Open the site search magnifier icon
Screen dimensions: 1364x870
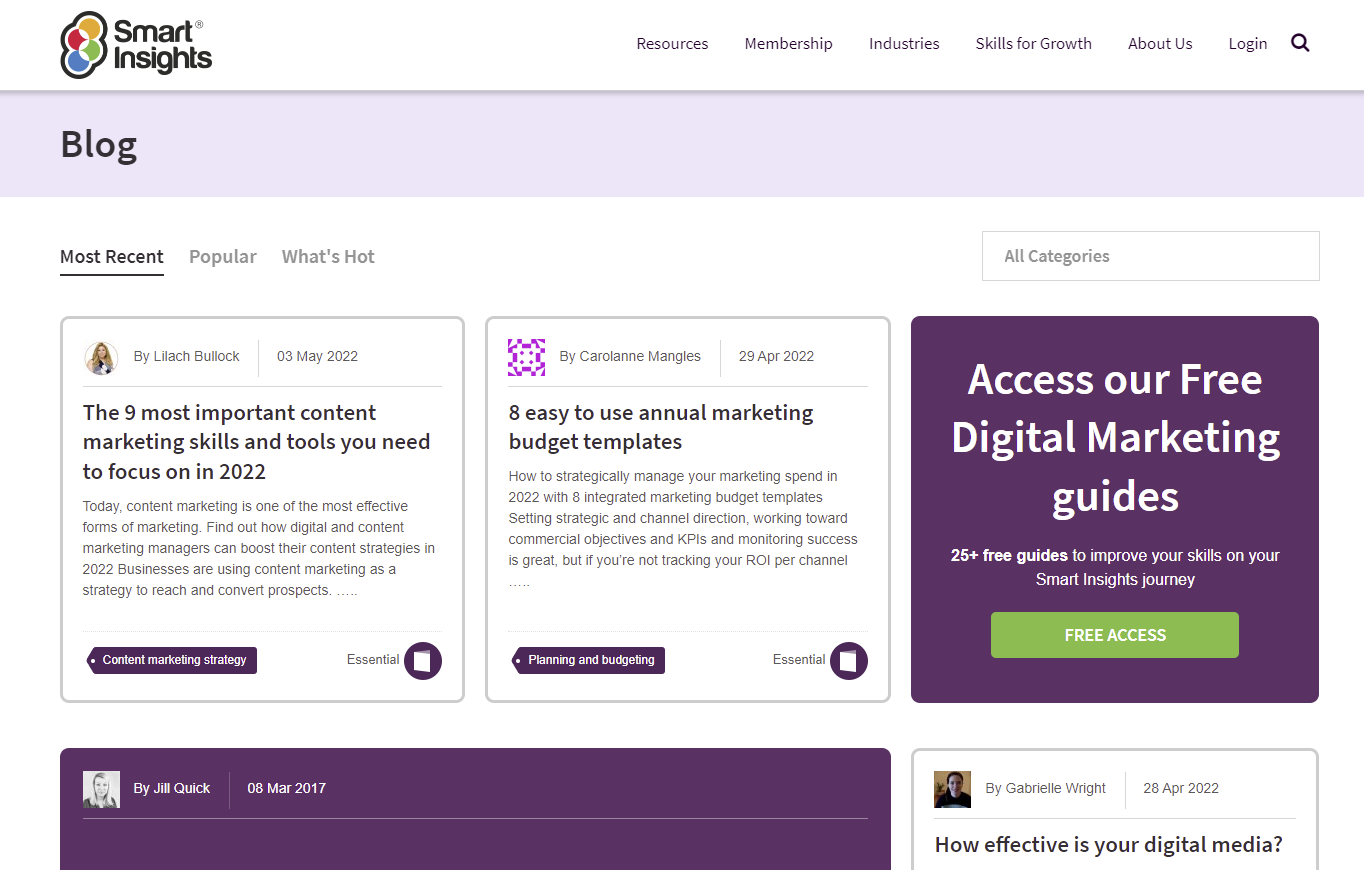coord(1300,43)
